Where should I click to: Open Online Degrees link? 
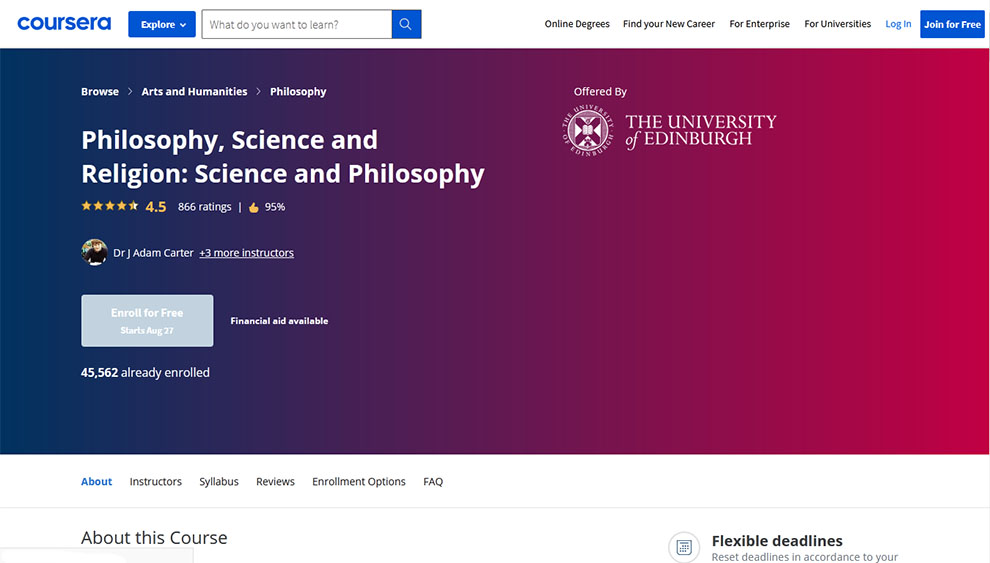point(577,24)
